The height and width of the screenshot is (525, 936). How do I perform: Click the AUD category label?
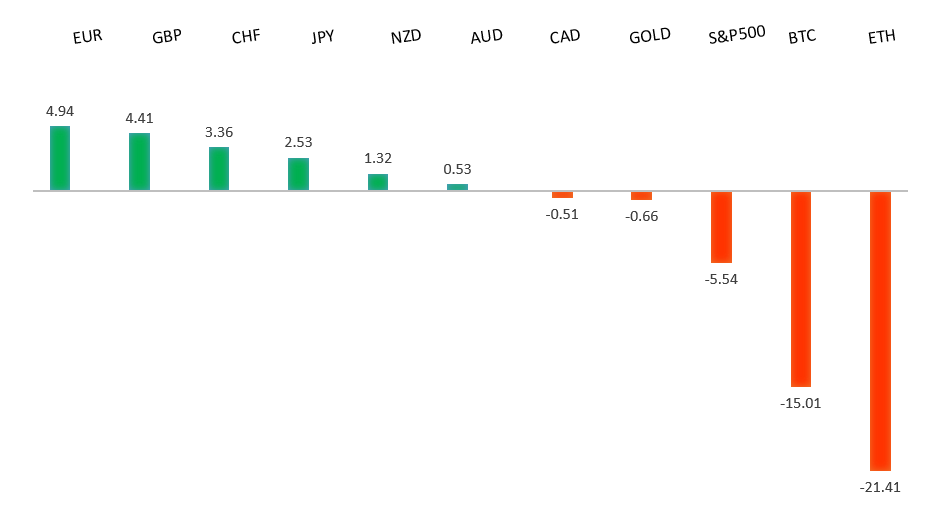pos(486,37)
